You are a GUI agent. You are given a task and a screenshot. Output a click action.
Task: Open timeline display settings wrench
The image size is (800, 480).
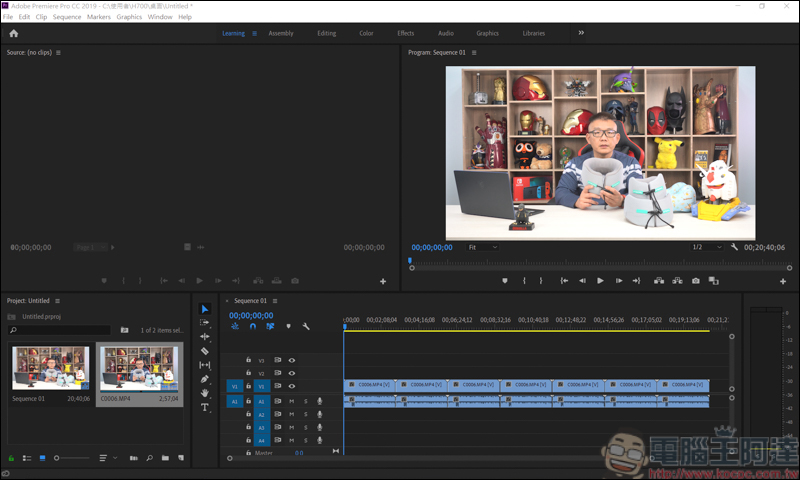pyautogui.click(x=306, y=326)
